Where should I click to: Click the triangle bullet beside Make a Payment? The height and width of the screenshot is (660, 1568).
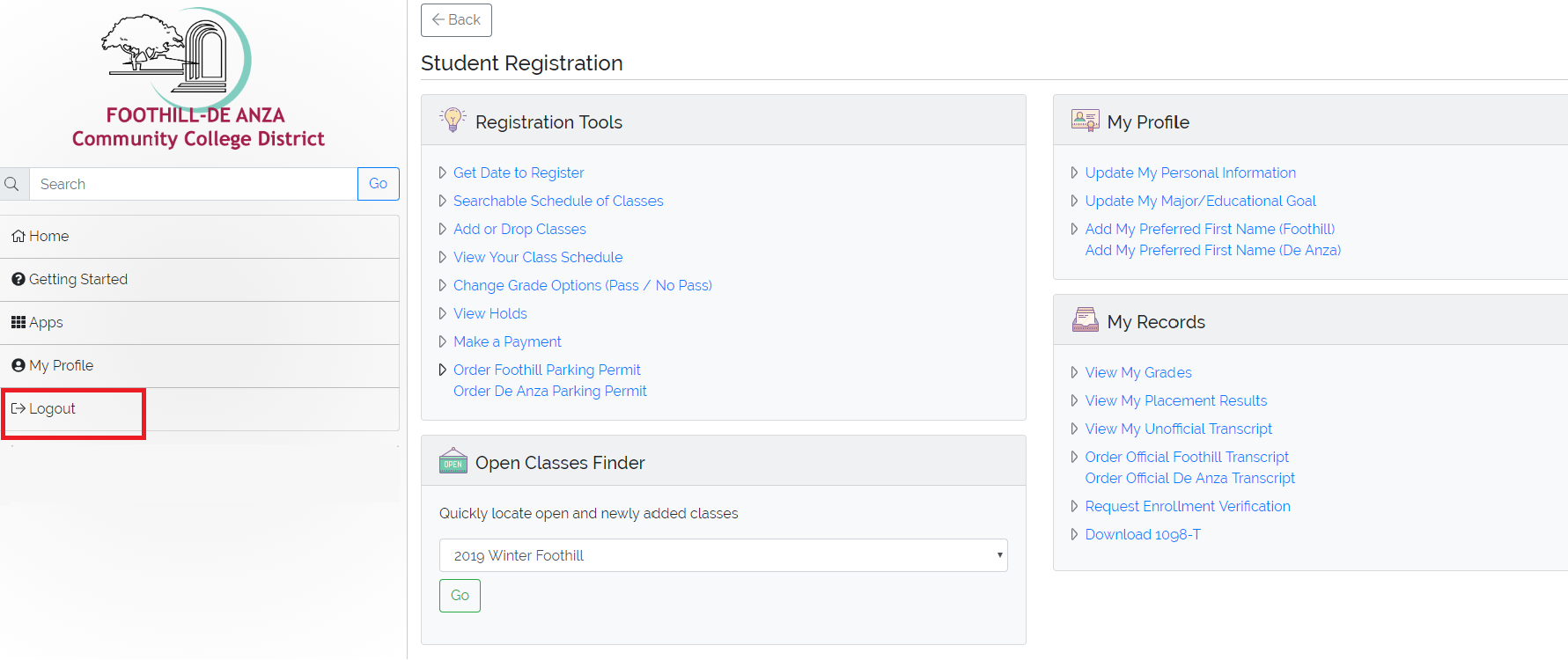tap(443, 341)
